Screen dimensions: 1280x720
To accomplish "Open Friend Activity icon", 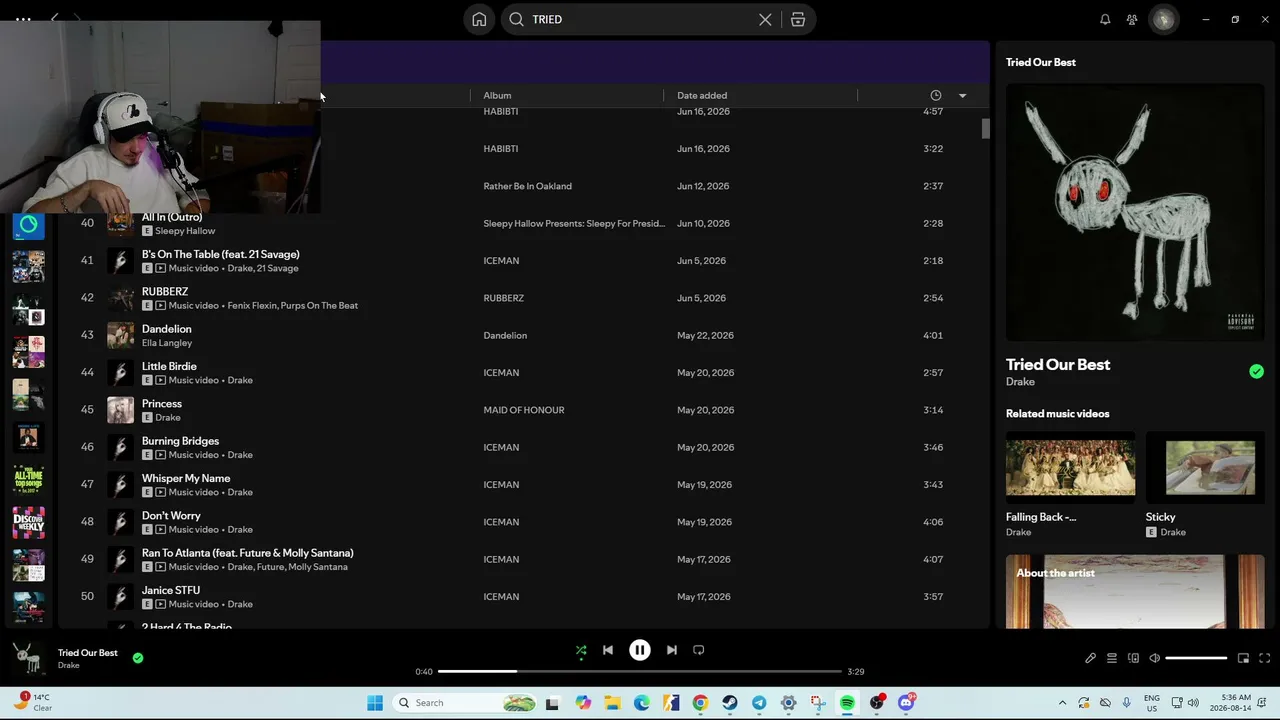I will tap(1132, 19).
